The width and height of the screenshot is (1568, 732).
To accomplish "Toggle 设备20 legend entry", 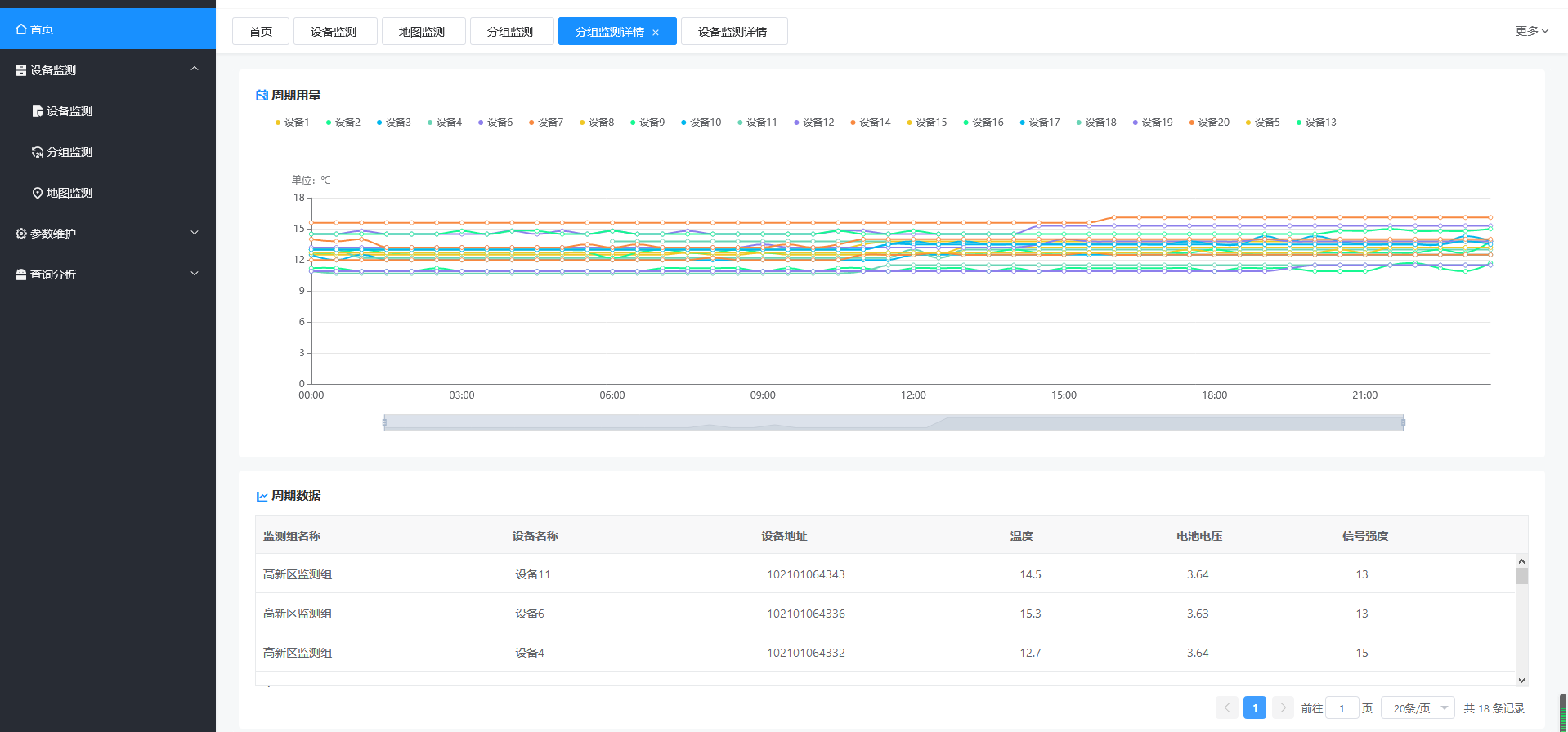I will coord(1209,123).
